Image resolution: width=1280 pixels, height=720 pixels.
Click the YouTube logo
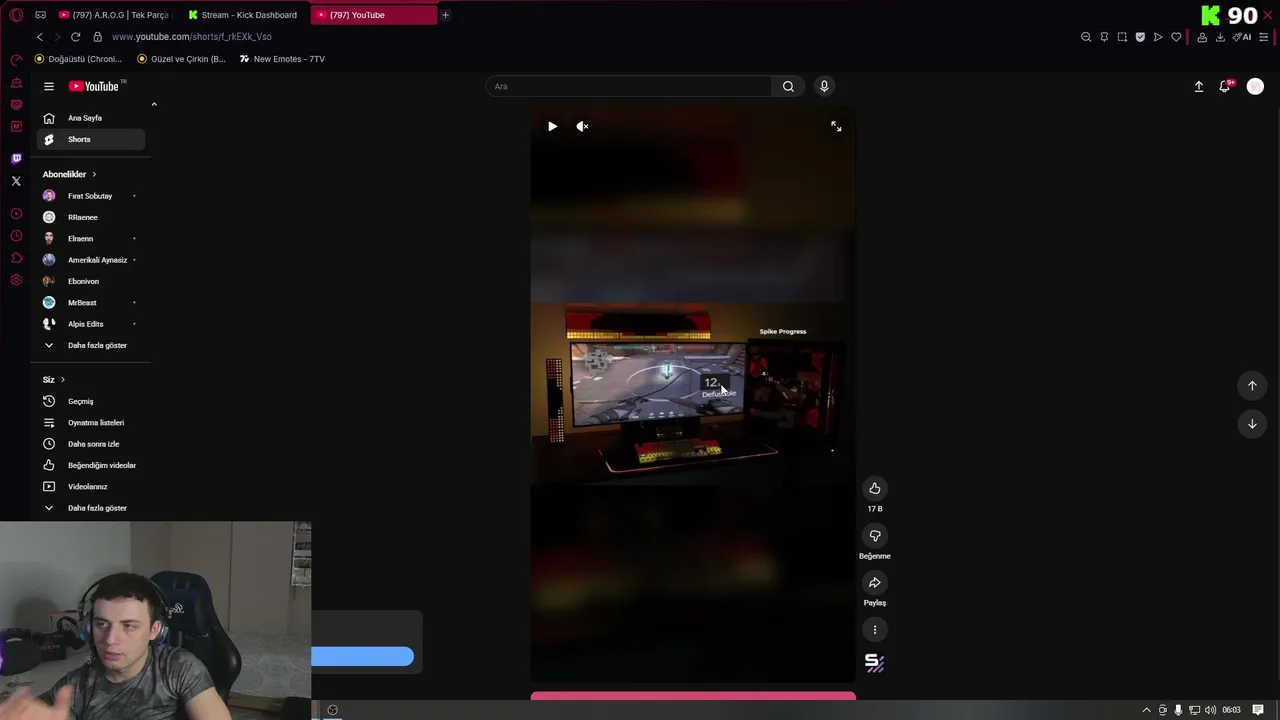(x=93, y=86)
